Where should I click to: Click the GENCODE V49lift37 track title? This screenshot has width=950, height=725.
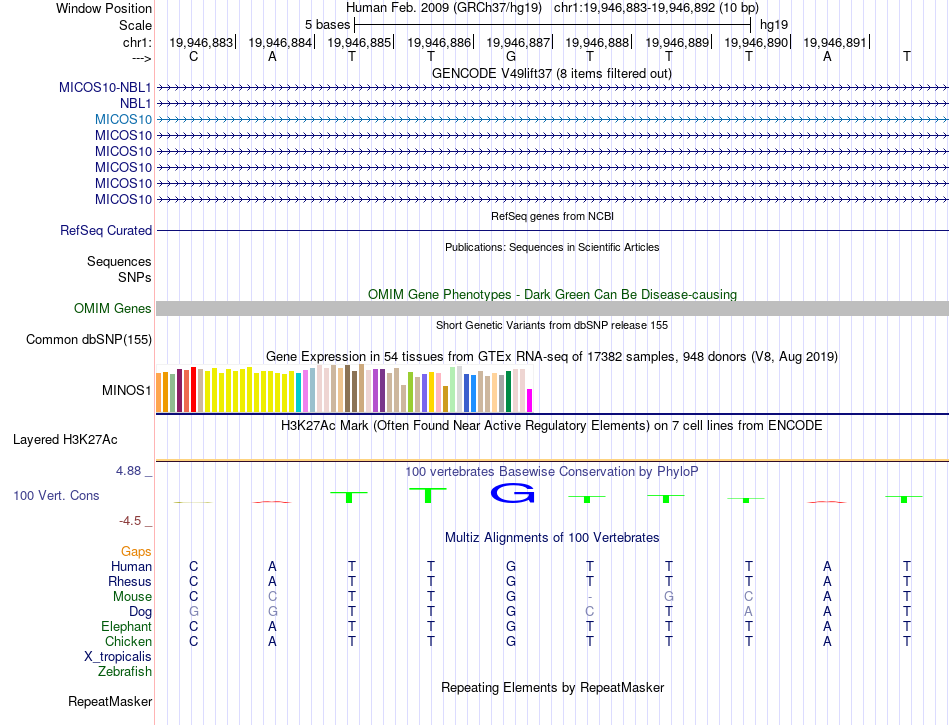552,73
